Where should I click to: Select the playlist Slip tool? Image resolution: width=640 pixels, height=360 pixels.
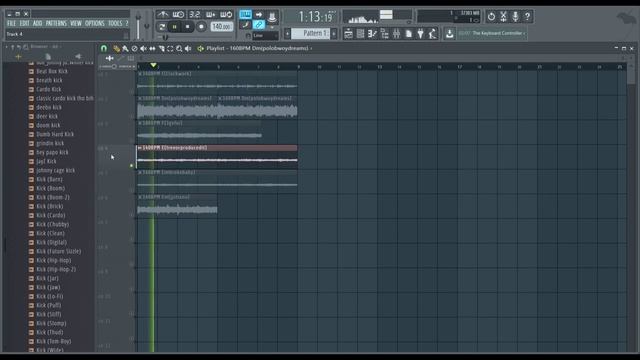(x=152, y=49)
